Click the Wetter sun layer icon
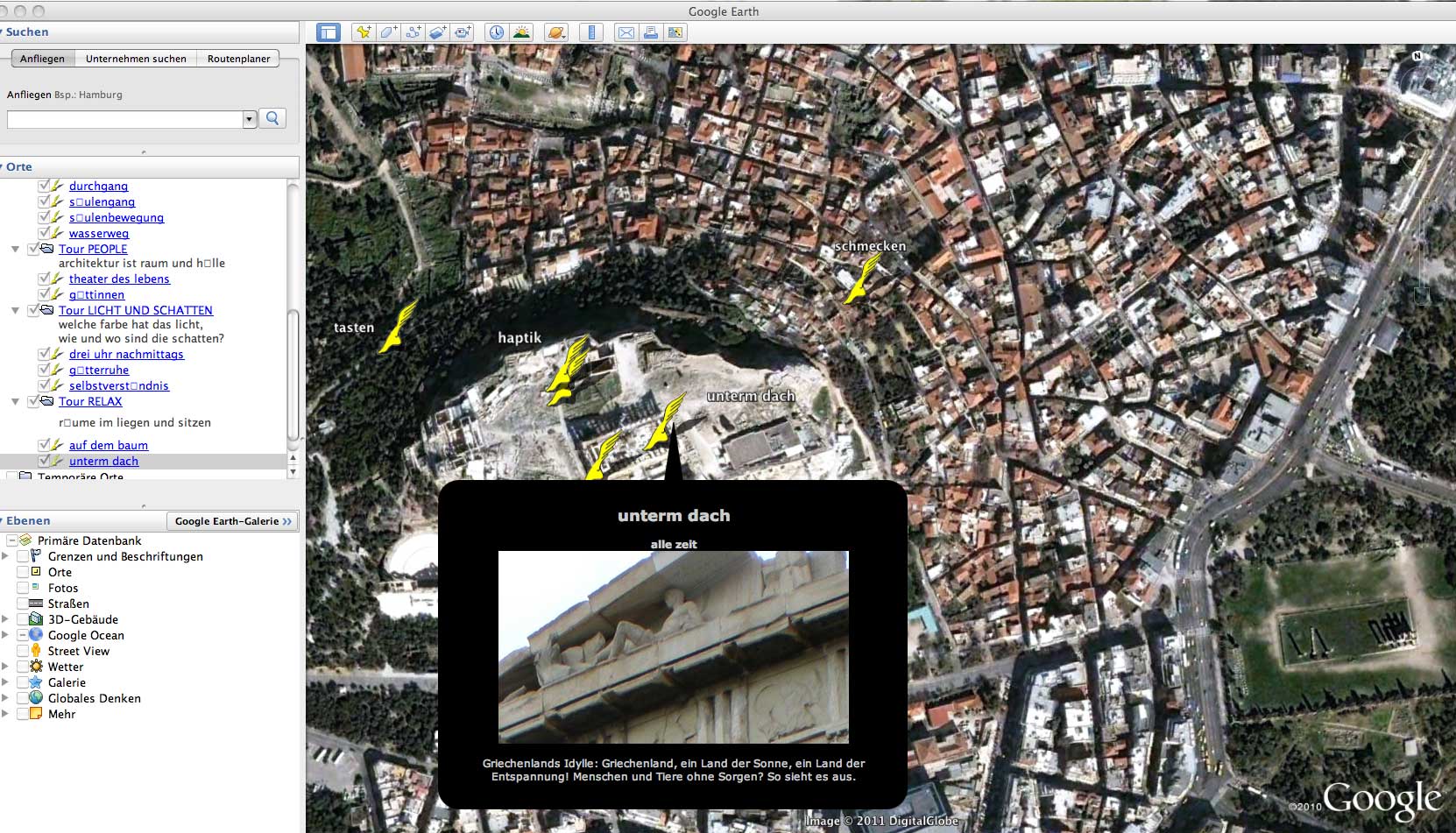 pyautogui.click(x=36, y=667)
